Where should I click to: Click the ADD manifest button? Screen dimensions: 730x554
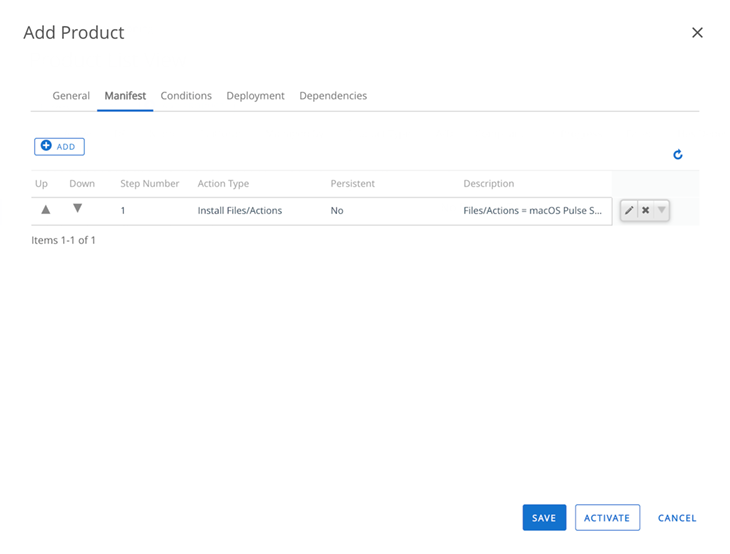pos(59,147)
